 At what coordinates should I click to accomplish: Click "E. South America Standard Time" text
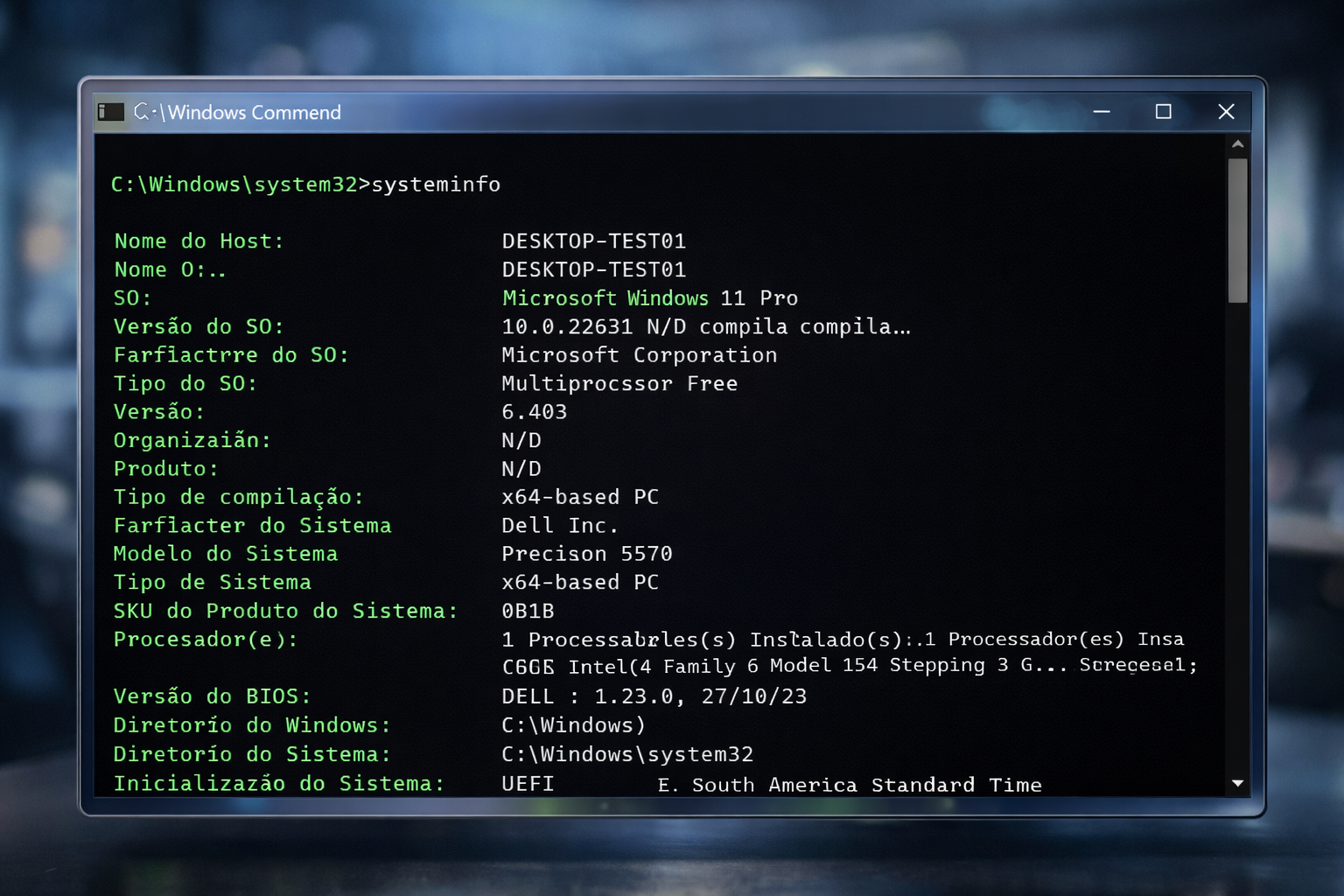849,785
